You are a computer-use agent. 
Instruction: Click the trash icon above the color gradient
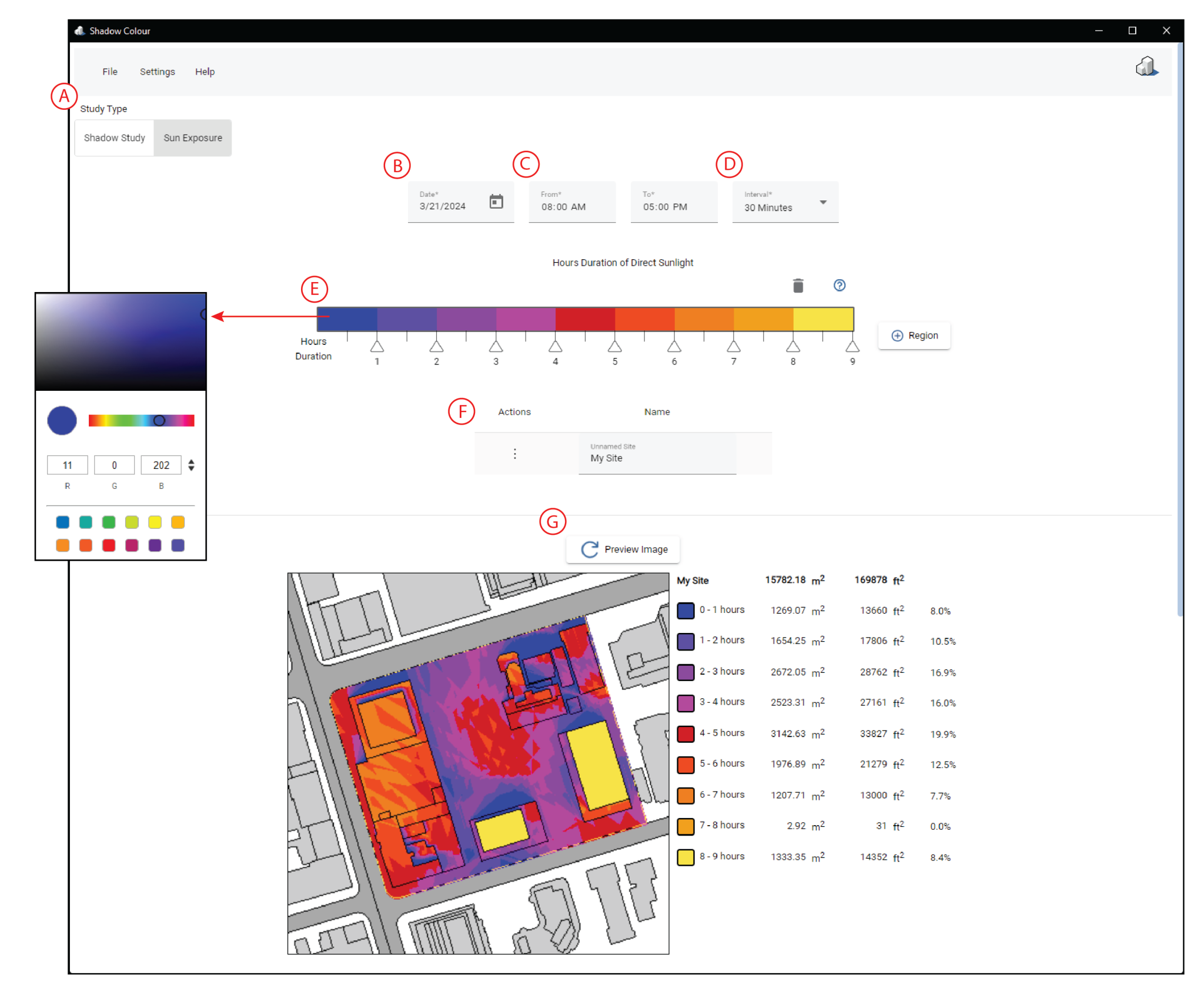(798, 285)
